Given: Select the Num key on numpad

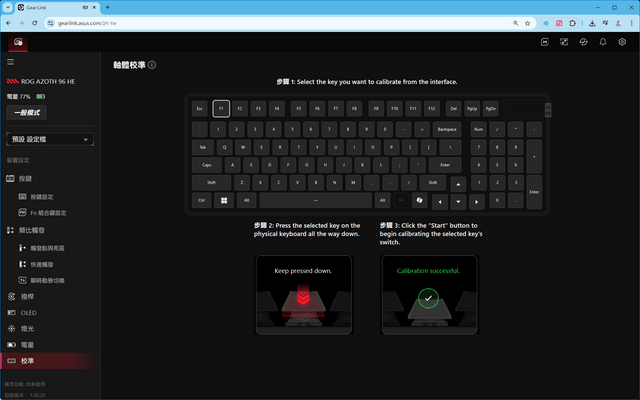Looking at the screenshot, I should pyautogui.click(x=479, y=129).
